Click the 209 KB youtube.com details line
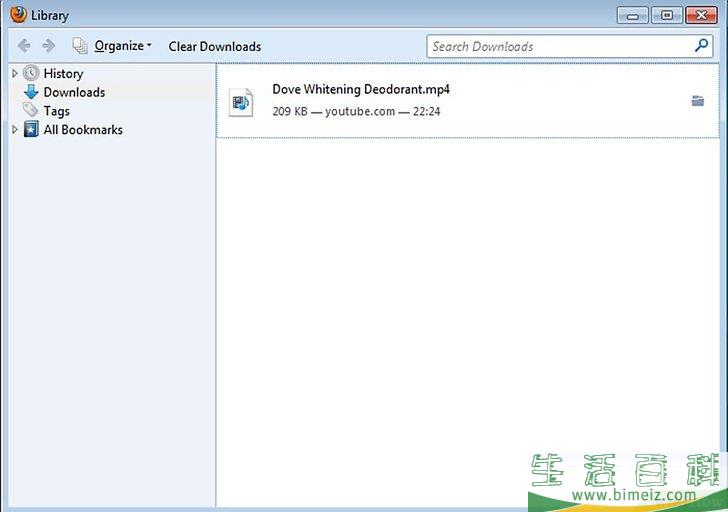The height and width of the screenshot is (512, 728). click(356, 111)
